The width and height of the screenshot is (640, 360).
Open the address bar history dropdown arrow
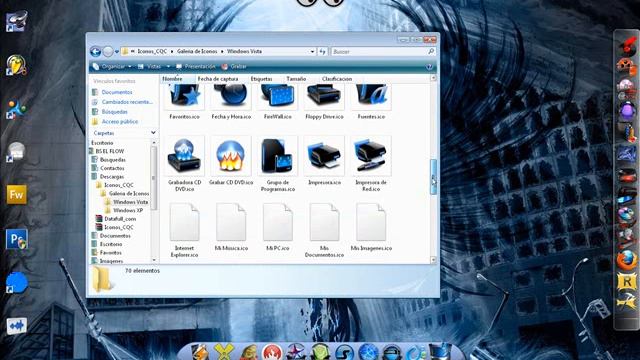pos(312,52)
